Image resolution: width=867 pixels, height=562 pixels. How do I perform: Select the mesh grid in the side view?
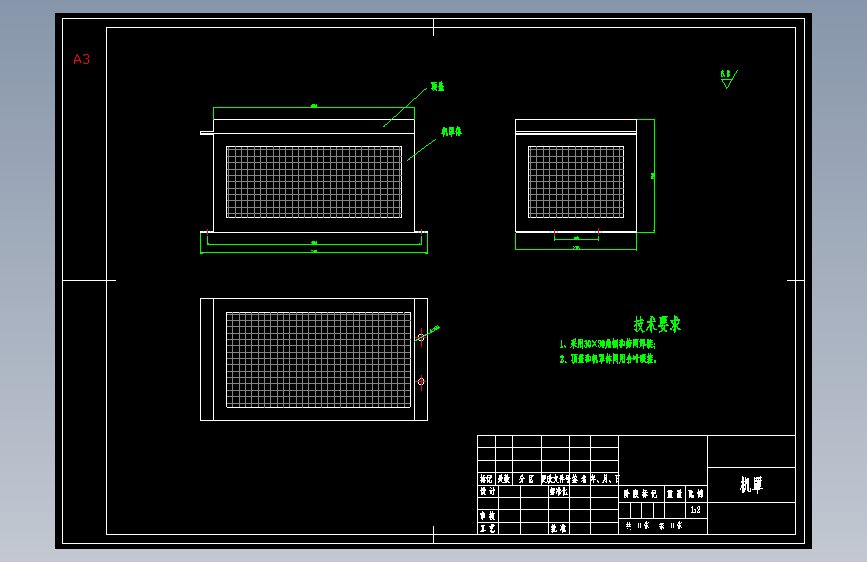click(576, 182)
